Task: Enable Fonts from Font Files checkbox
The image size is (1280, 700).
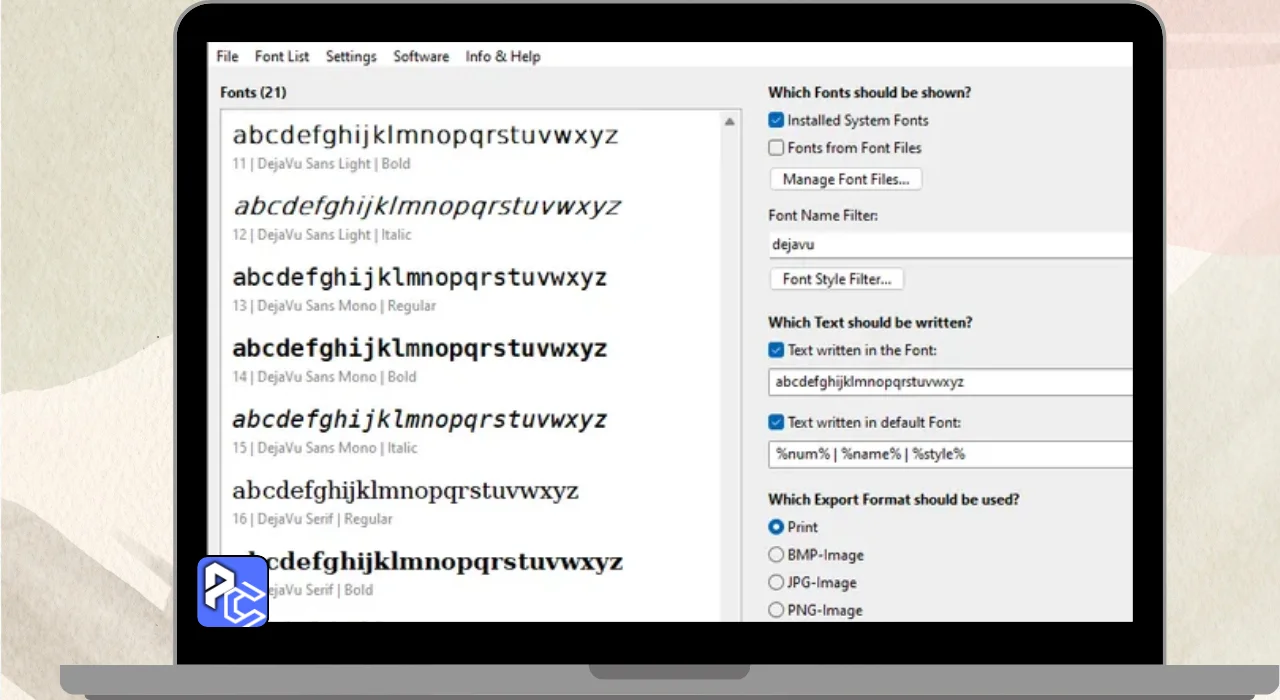Action: coord(776,148)
